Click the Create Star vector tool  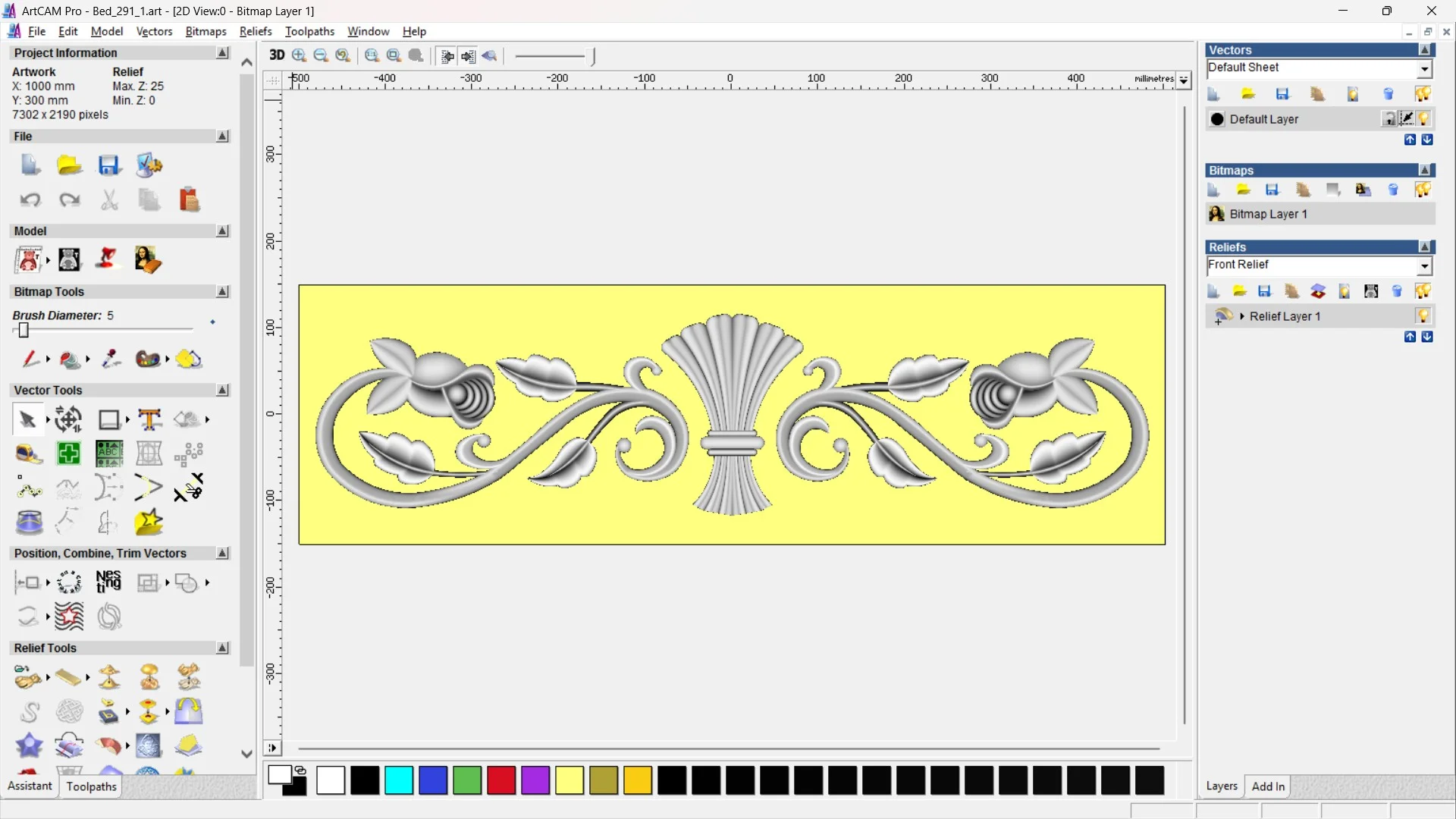149,522
